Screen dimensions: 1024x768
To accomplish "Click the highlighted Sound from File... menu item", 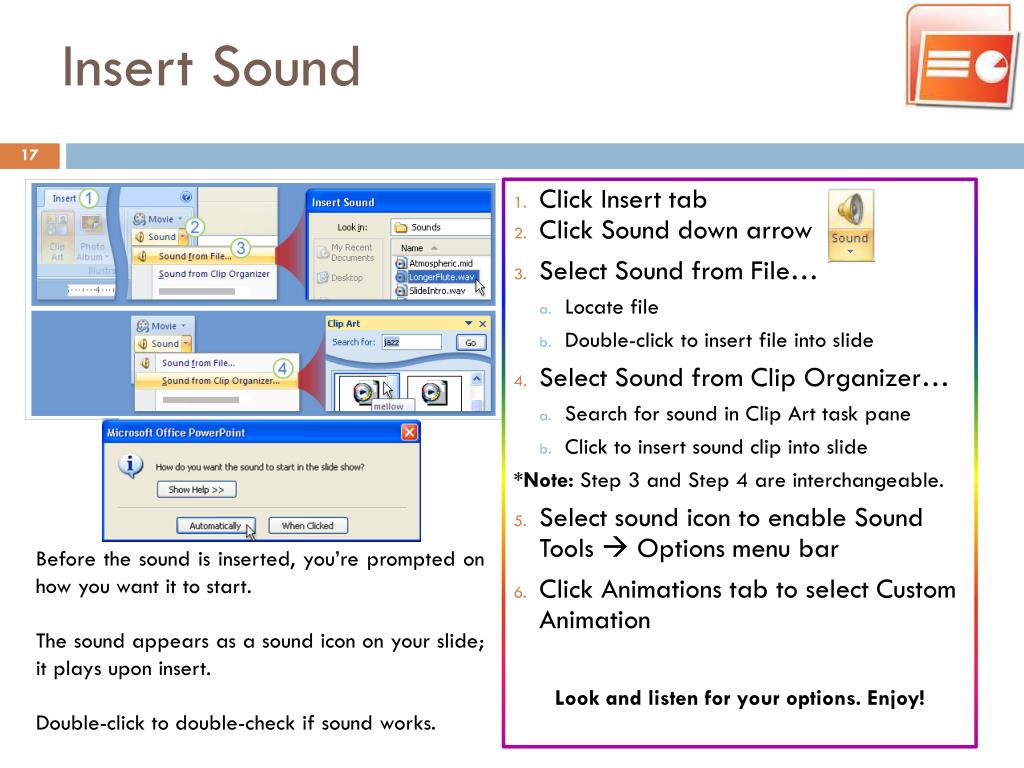I will [203, 256].
